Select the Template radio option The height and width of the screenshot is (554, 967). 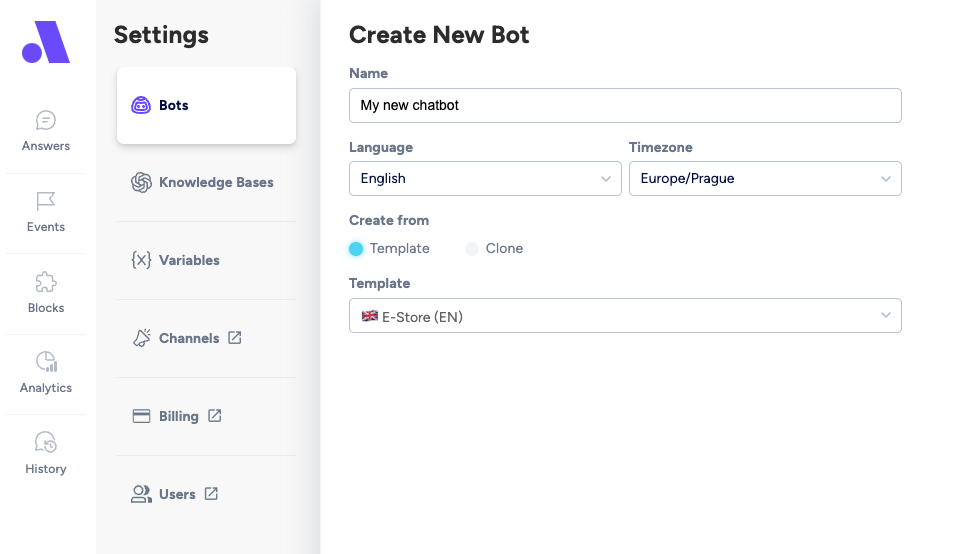pos(356,249)
